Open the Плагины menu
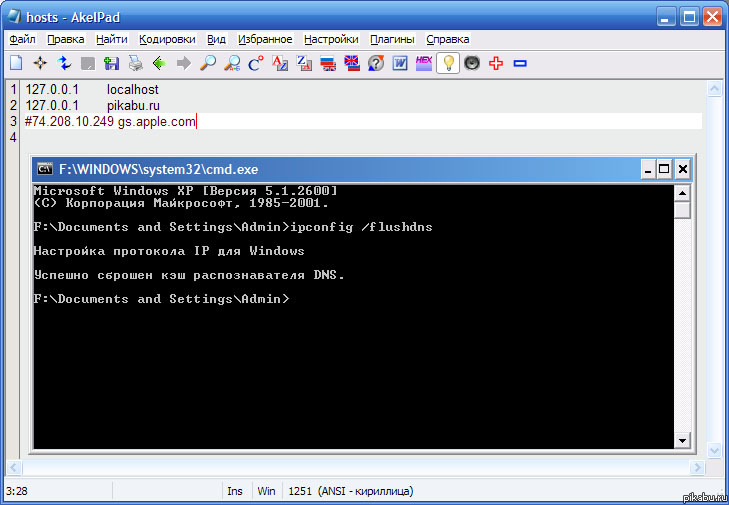Screen dimensions: 729x505 click(x=392, y=39)
